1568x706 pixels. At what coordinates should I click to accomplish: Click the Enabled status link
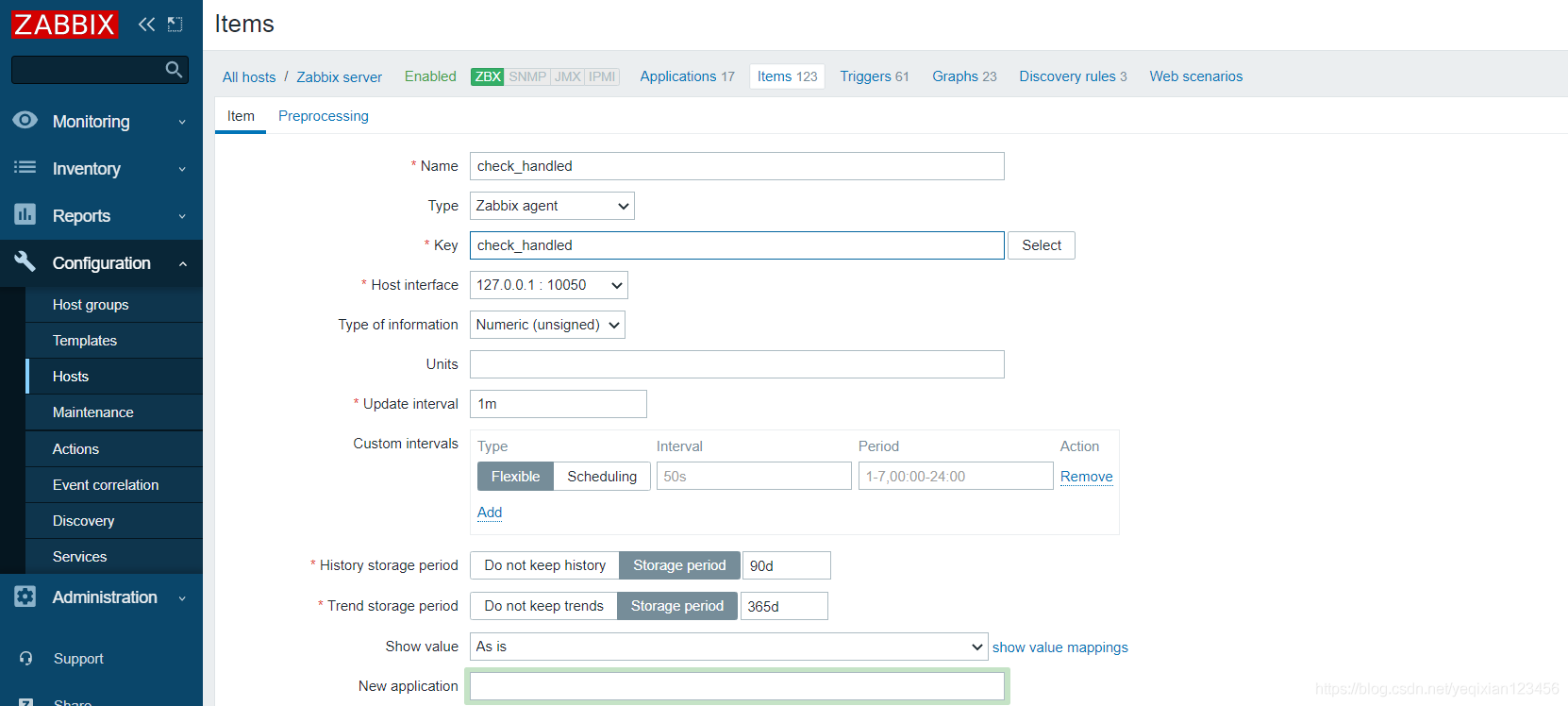430,76
